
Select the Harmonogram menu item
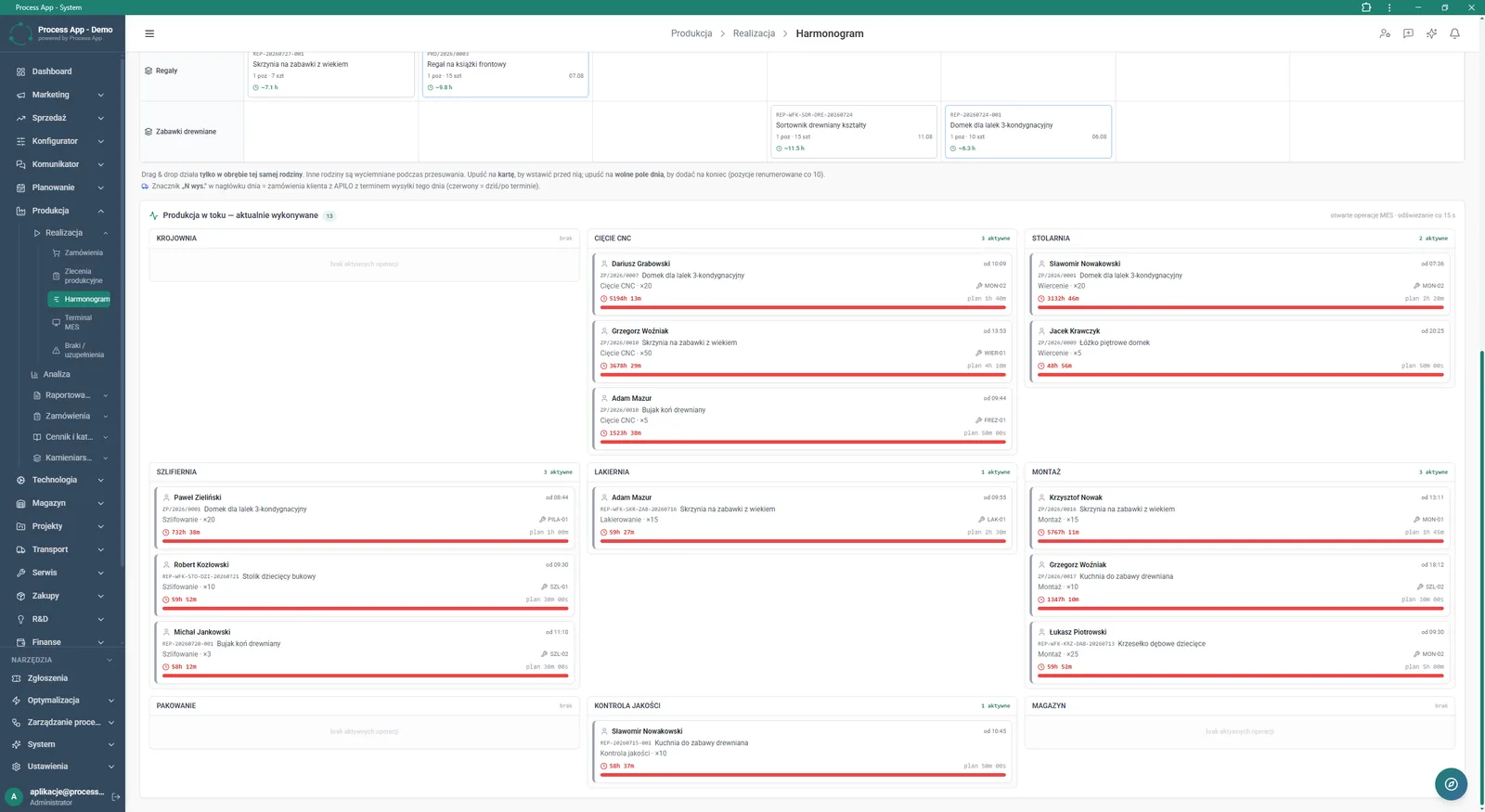(x=80, y=299)
